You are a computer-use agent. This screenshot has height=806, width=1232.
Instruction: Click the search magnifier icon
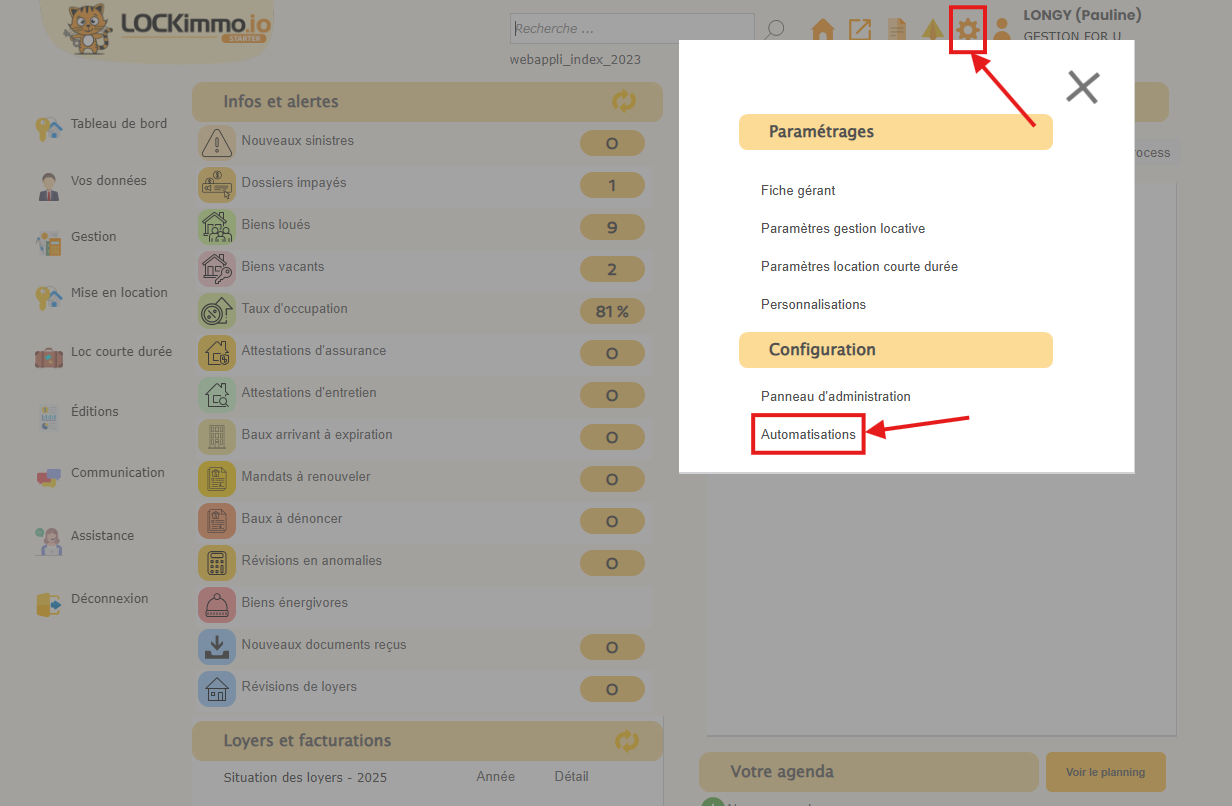[774, 30]
